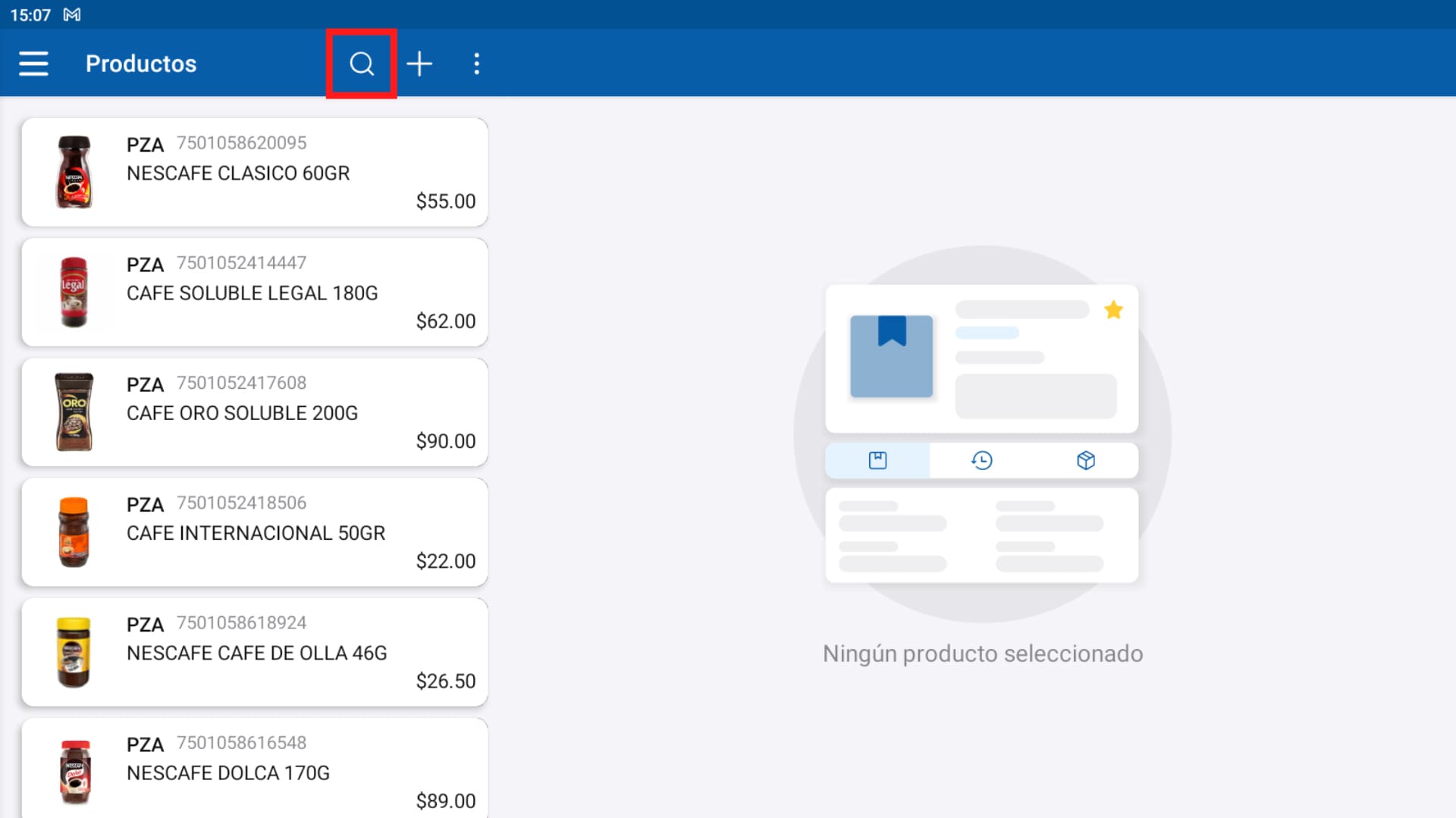Click the Productos title

pos(140,64)
